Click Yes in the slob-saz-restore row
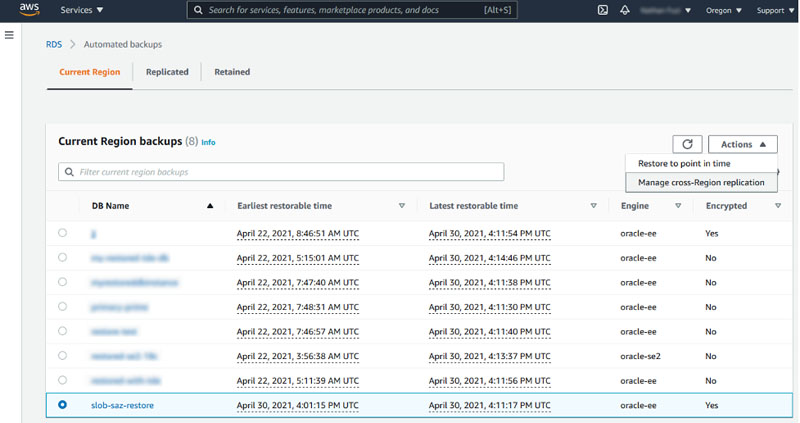This screenshot has height=423, width=800. pos(712,405)
